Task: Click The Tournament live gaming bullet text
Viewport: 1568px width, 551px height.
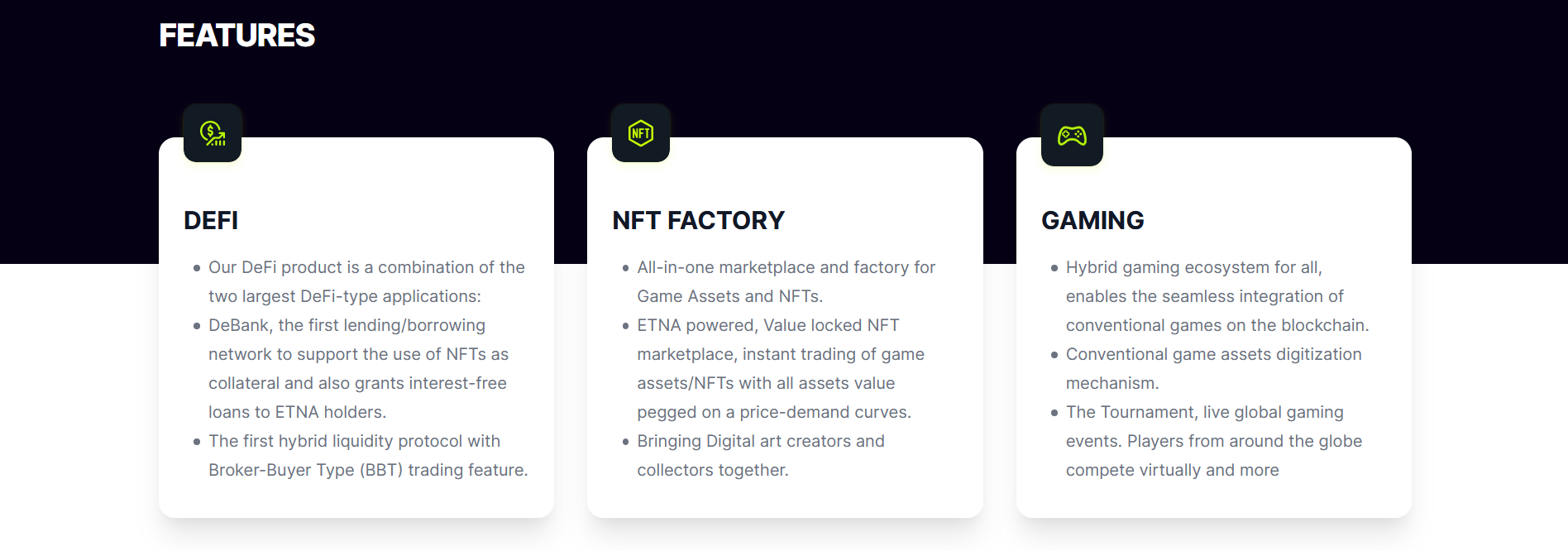Action: pos(1214,441)
